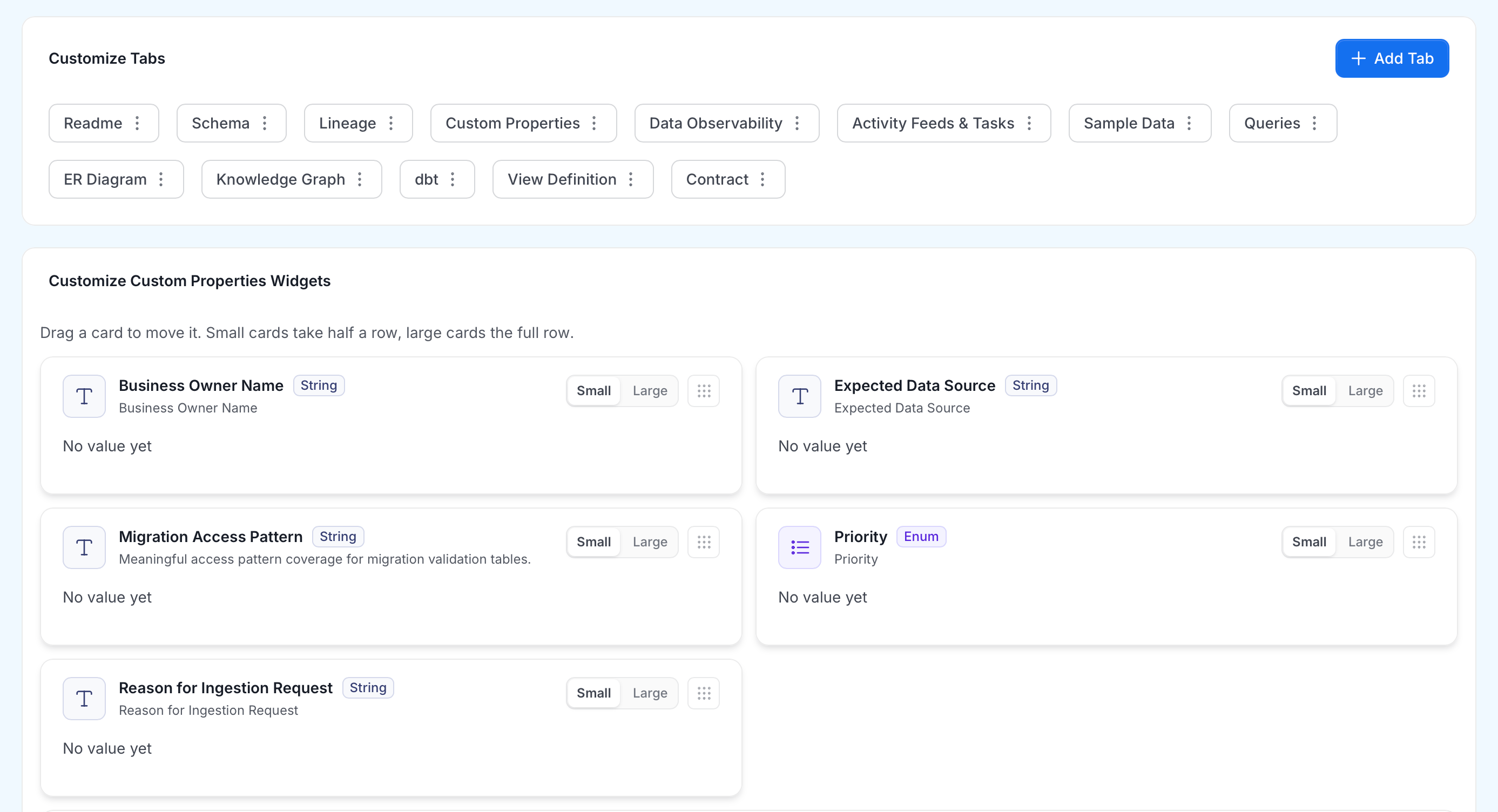This screenshot has width=1498, height=812.
Task: Open the Schema tab three-dot menu
Action: pos(265,123)
